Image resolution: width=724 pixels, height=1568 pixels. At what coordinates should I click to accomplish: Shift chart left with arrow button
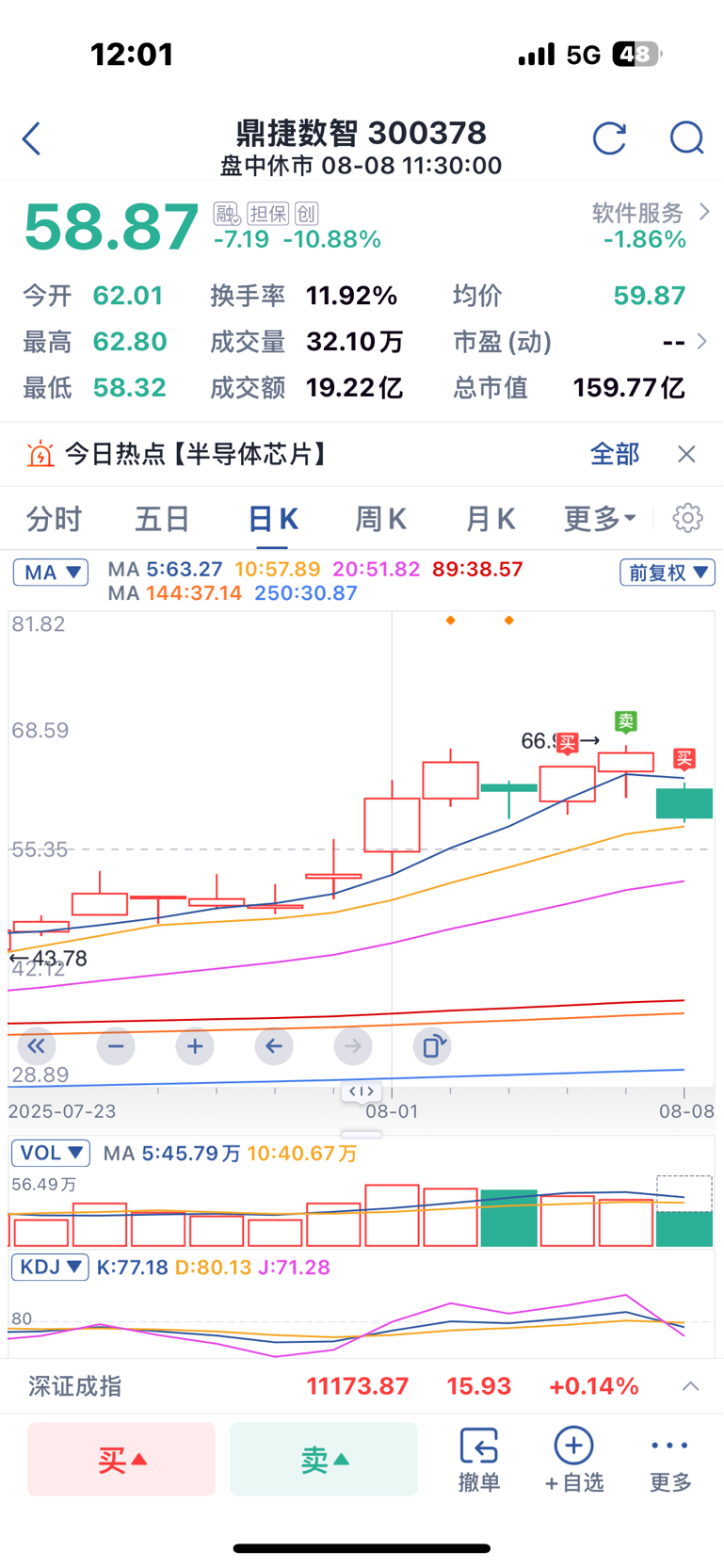click(x=274, y=1046)
